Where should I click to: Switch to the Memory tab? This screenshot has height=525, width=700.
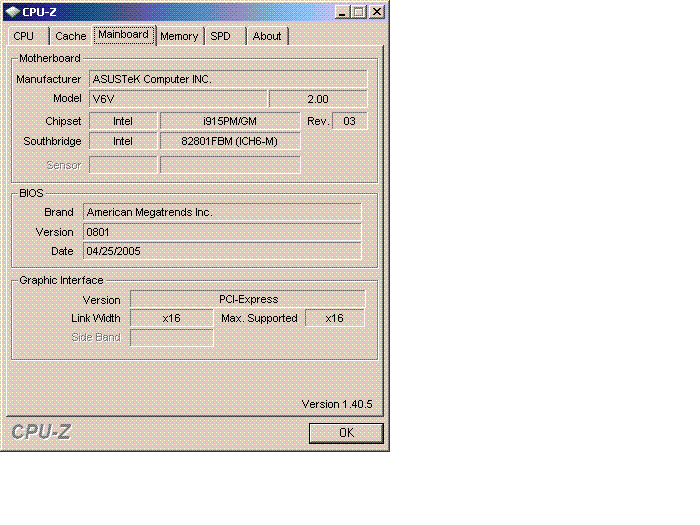point(179,36)
